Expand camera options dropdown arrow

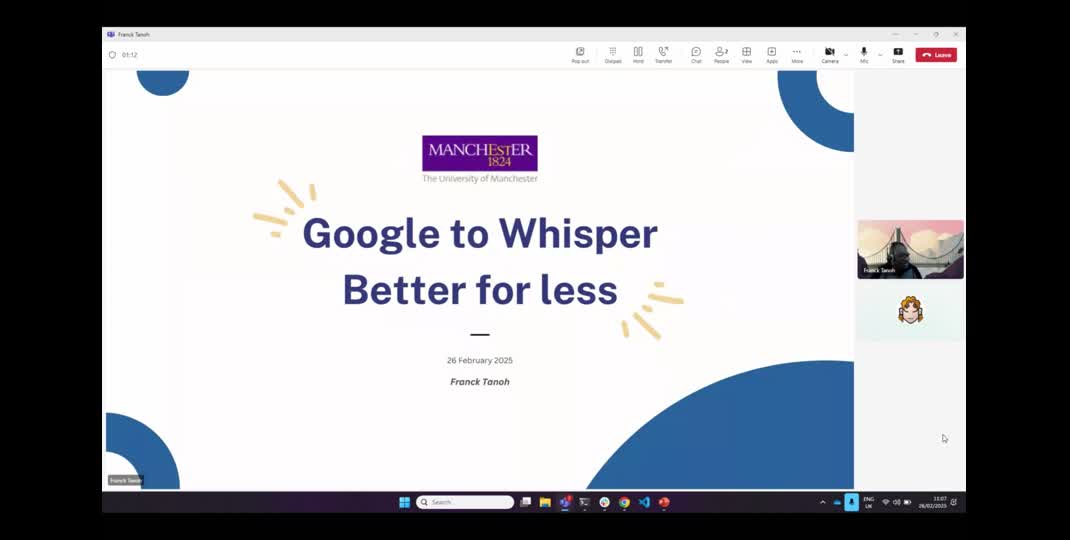coord(846,55)
